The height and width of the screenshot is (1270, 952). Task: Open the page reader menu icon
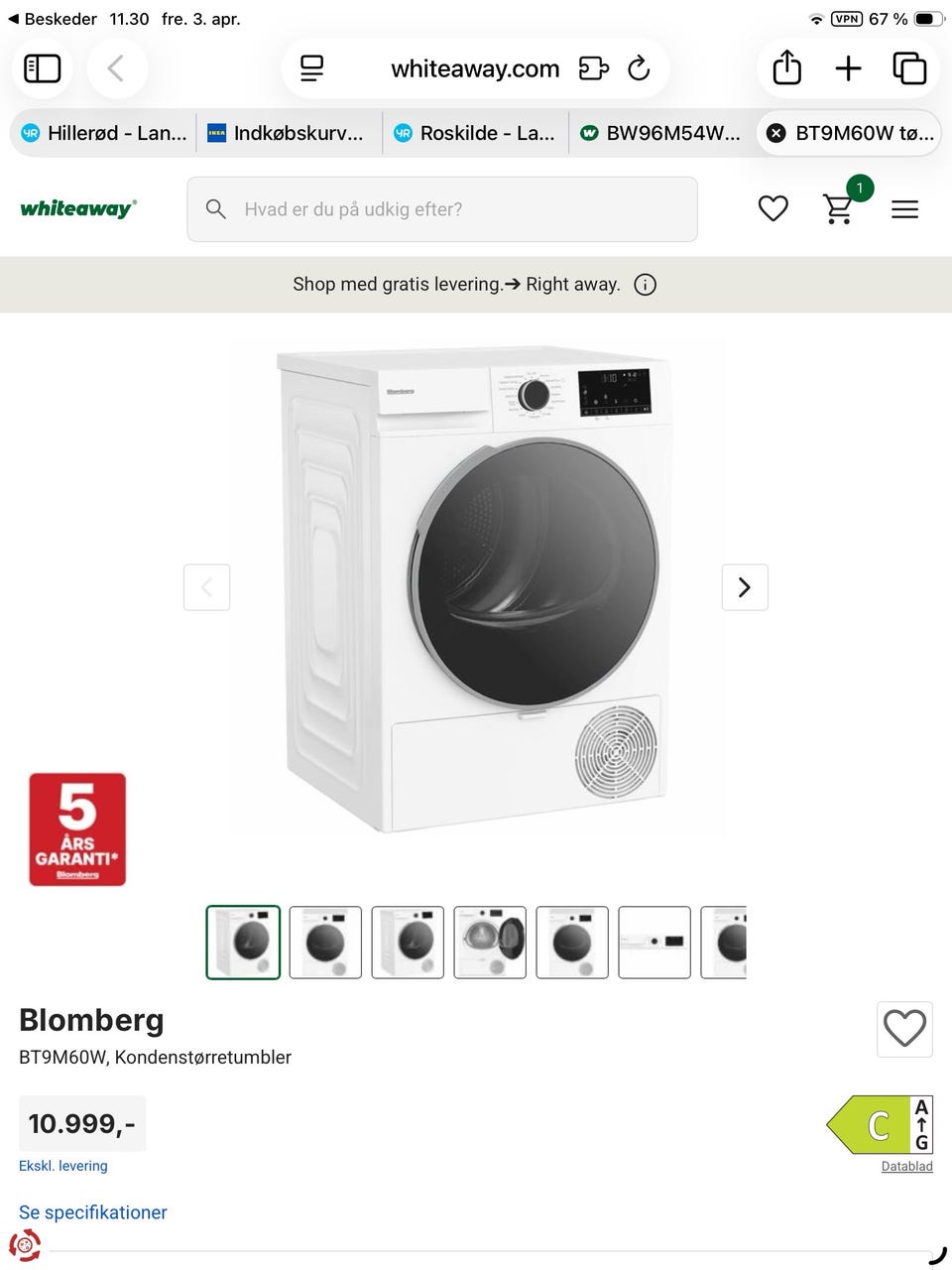point(312,68)
